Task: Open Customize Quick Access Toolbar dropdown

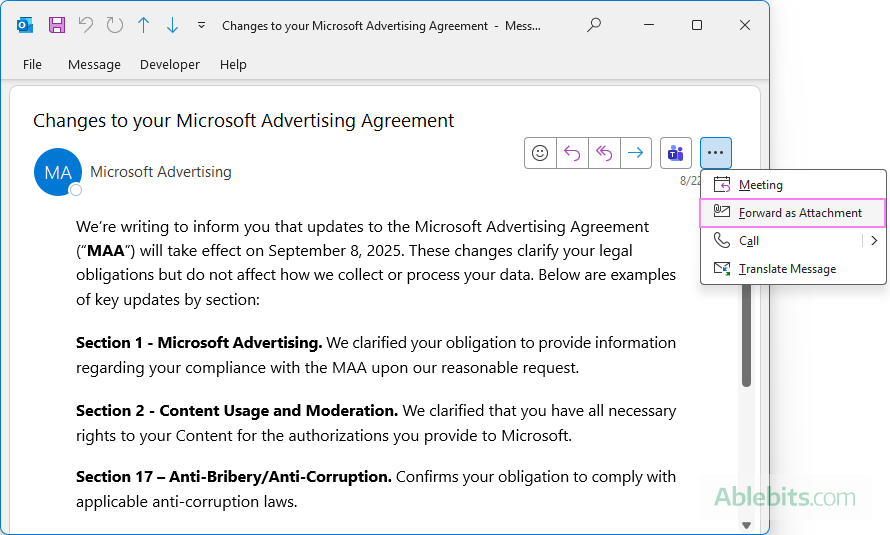Action: (201, 26)
